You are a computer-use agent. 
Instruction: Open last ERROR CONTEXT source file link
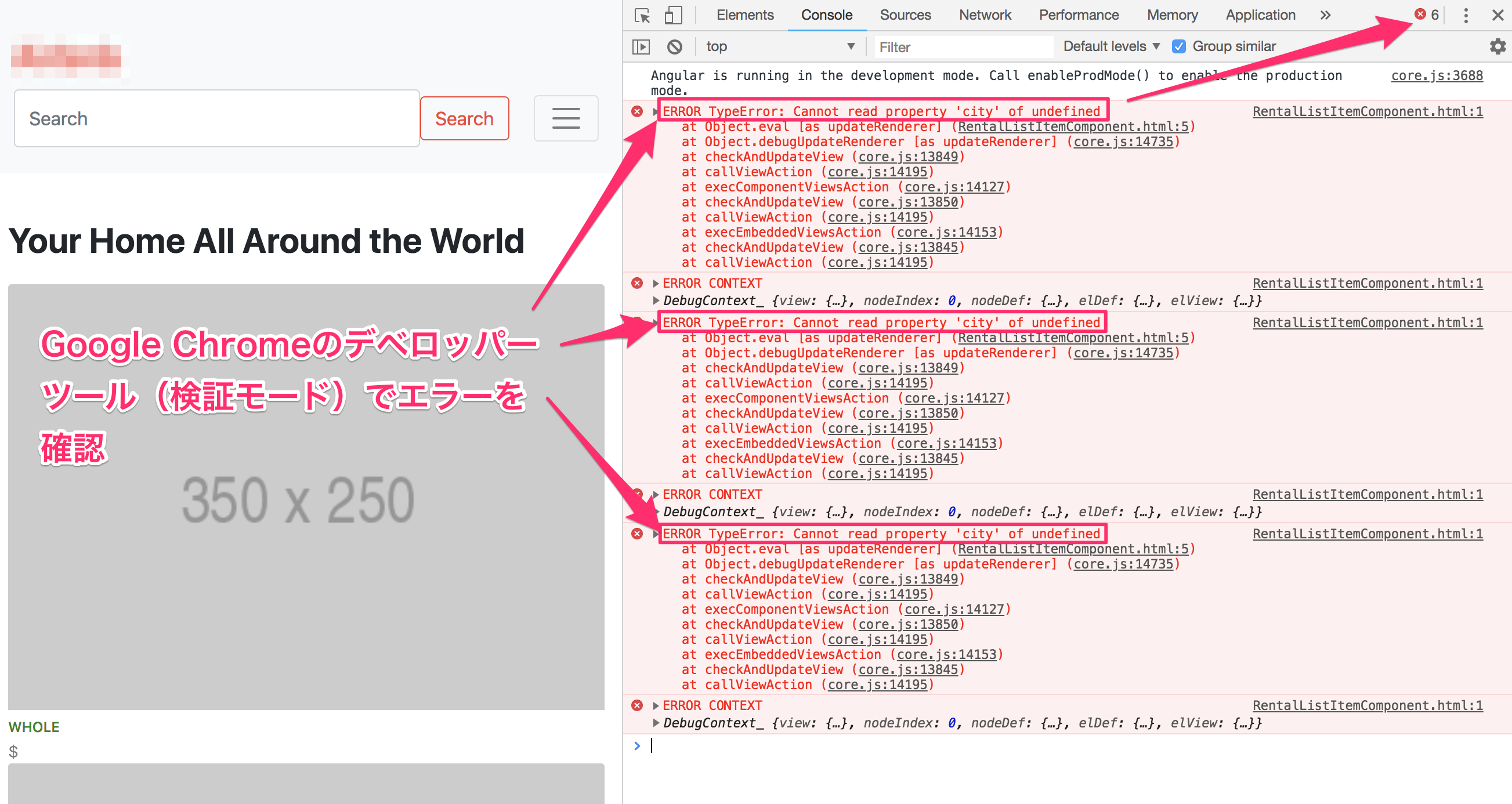[x=1368, y=705]
